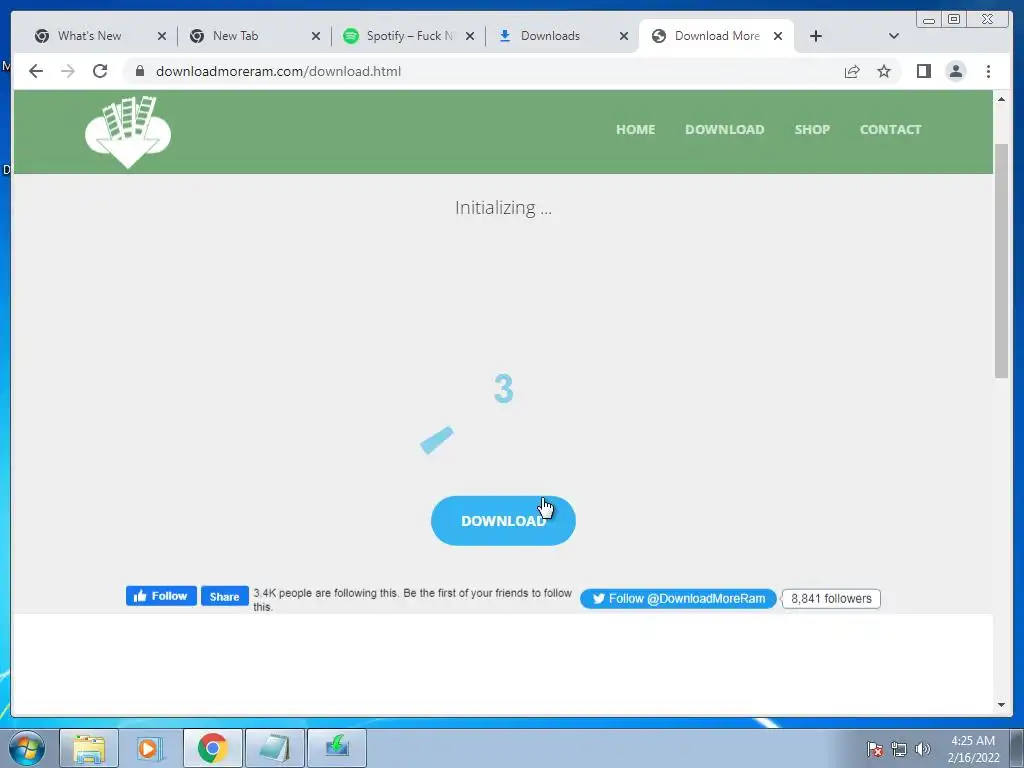Open the HOME nav link
This screenshot has height=768, width=1024.
(x=635, y=129)
